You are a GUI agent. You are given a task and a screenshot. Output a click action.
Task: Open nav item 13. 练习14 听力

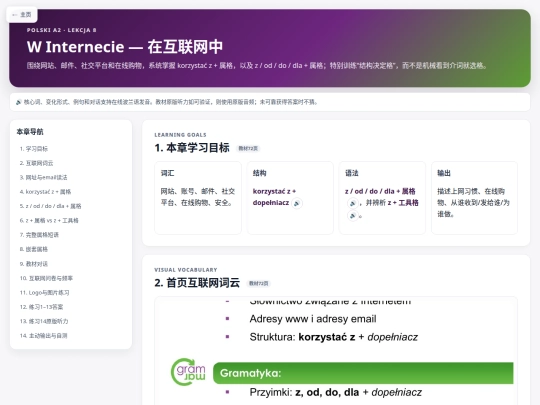click(x=44, y=321)
